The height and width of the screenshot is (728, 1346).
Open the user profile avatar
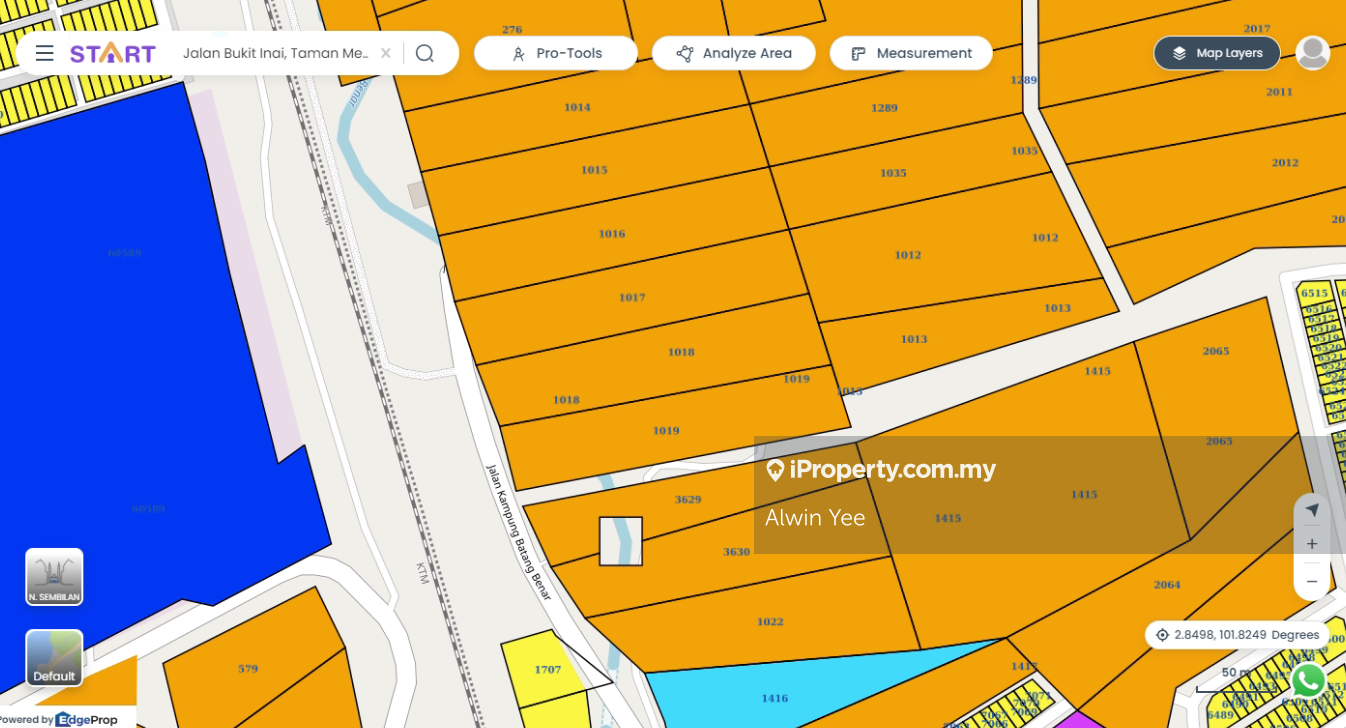point(1312,53)
